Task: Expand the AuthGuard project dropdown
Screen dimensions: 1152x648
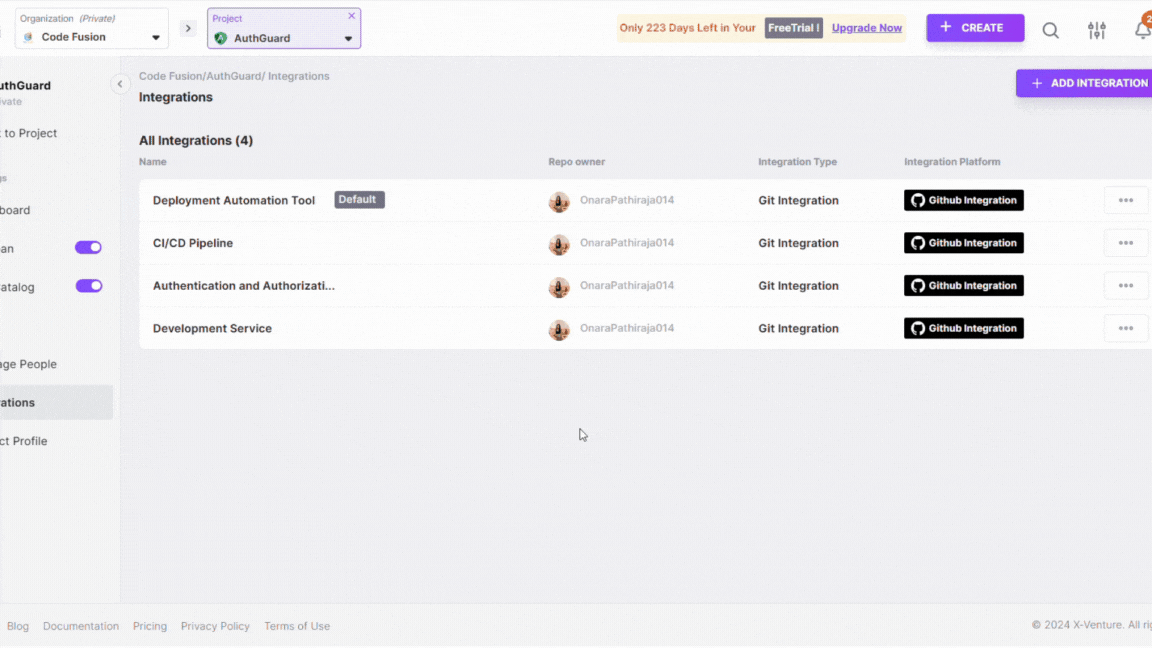Action: [348, 39]
